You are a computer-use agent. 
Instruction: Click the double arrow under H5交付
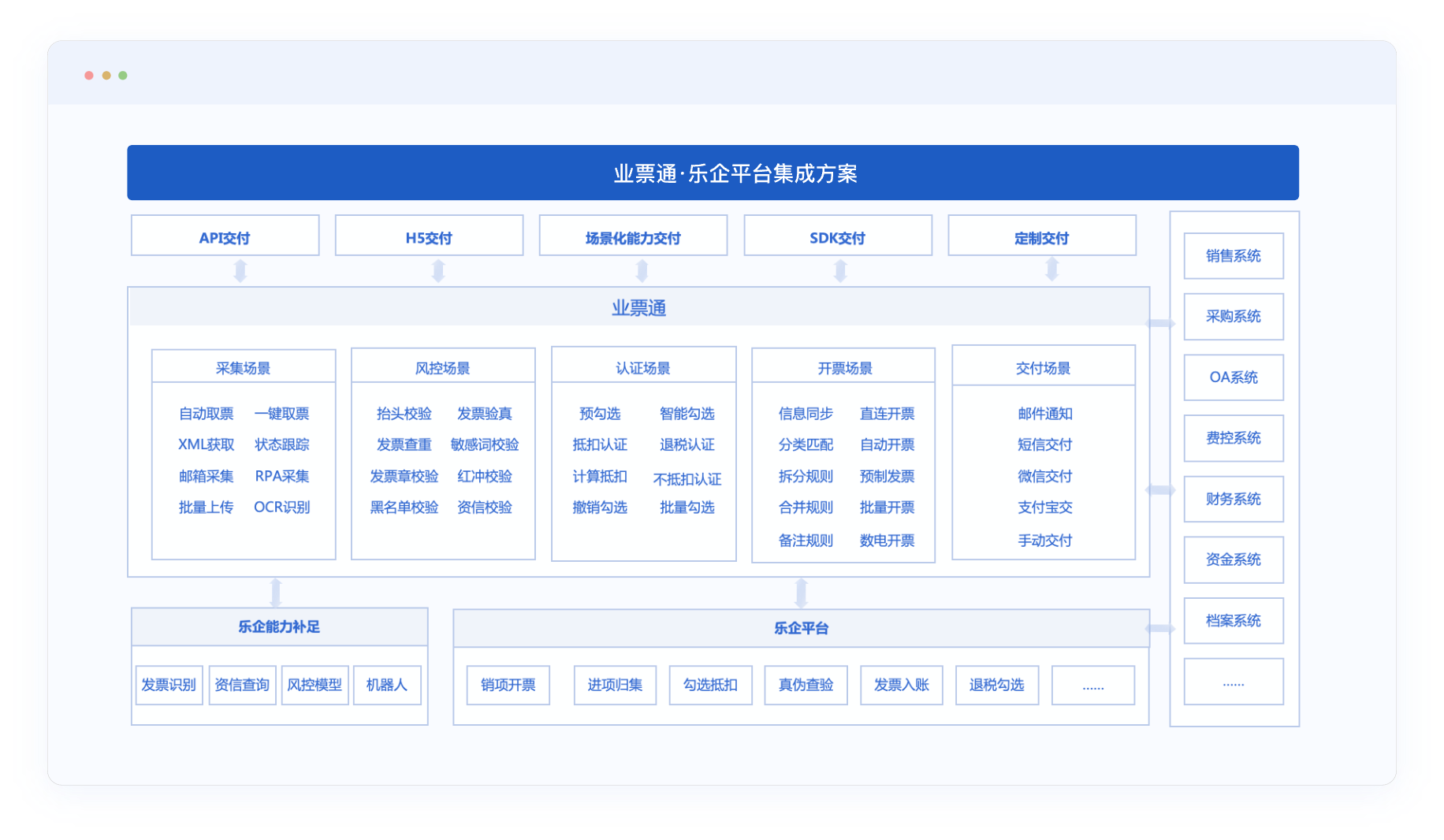[x=438, y=271]
